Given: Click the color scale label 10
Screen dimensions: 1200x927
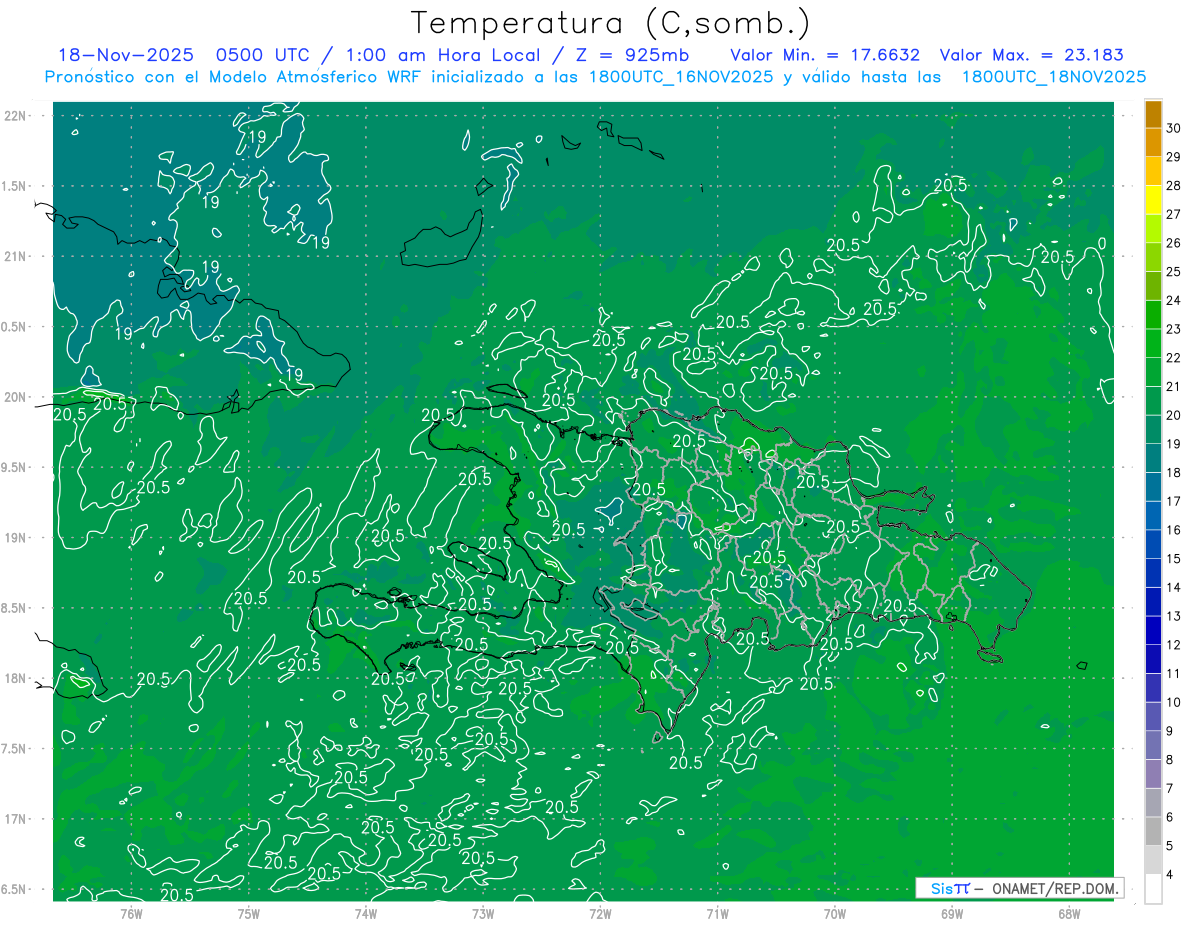Looking at the screenshot, I should coord(1174,703).
